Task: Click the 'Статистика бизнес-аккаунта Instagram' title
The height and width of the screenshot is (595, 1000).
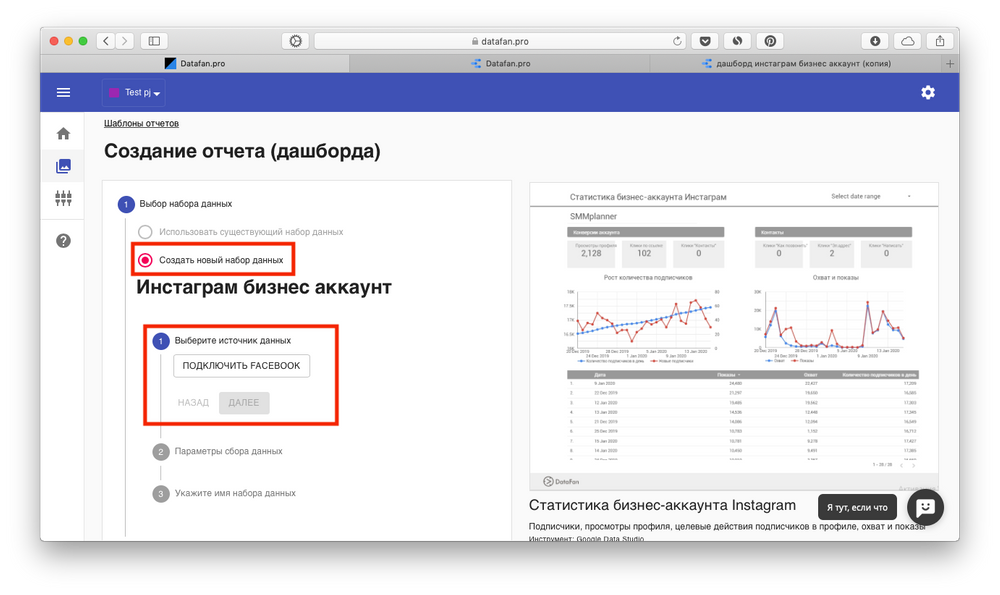Action: click(662, 505)
